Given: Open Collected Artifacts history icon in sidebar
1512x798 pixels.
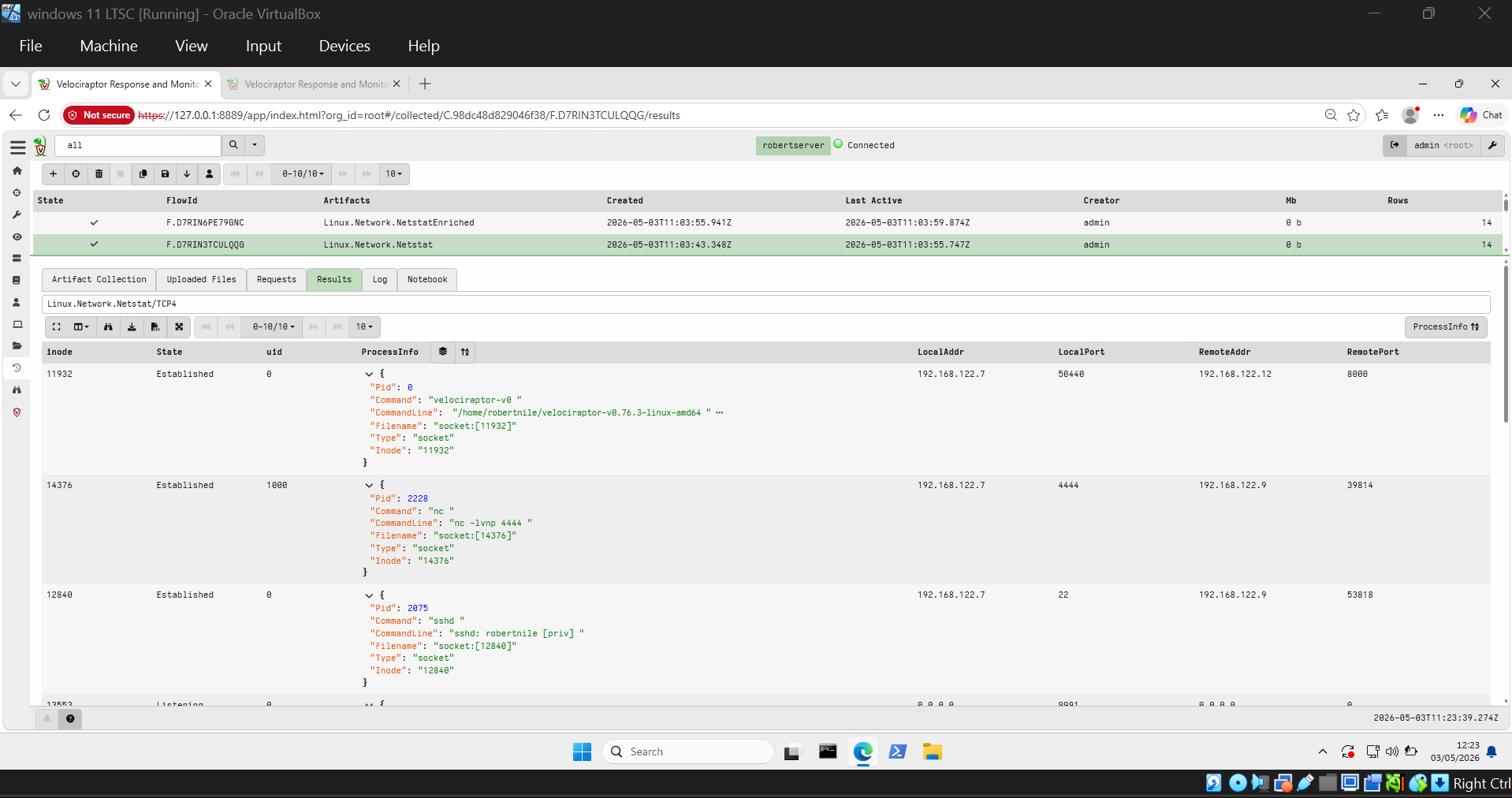Looking at the screenshot, I should tap(17, 367).
